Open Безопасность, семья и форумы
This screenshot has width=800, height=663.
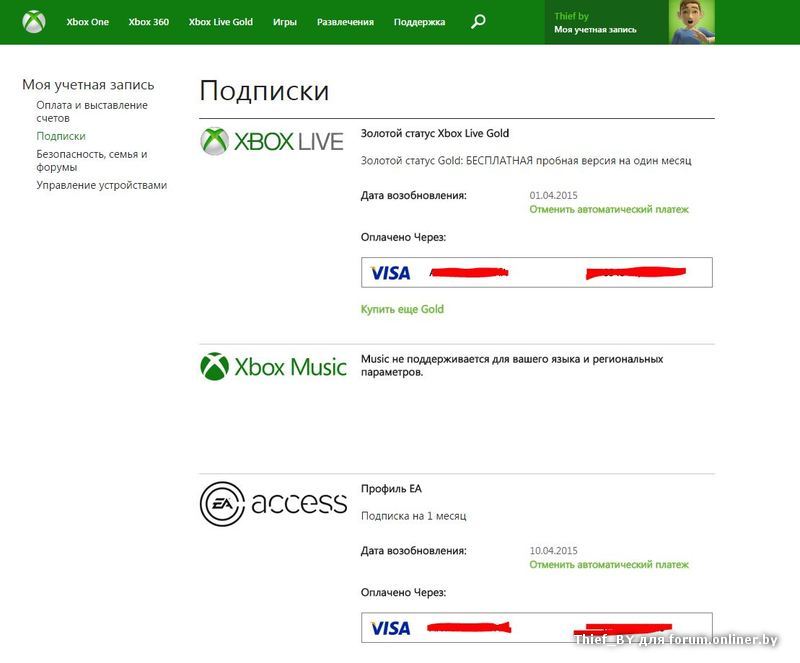(x=92, y=160)
